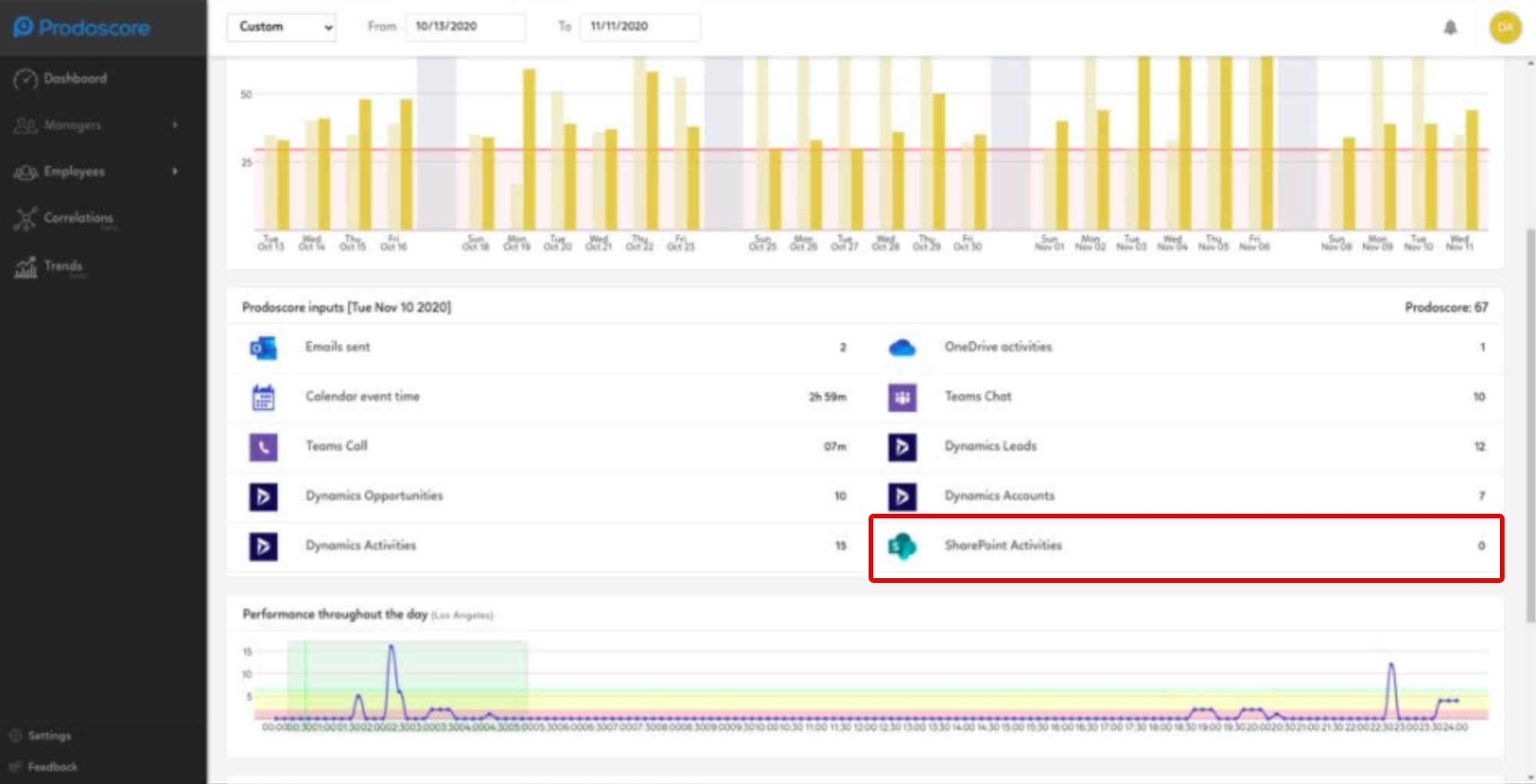Viewport: 1536px width, 784px height.
Task: Click the To date field
Action: tap(640, 26)
